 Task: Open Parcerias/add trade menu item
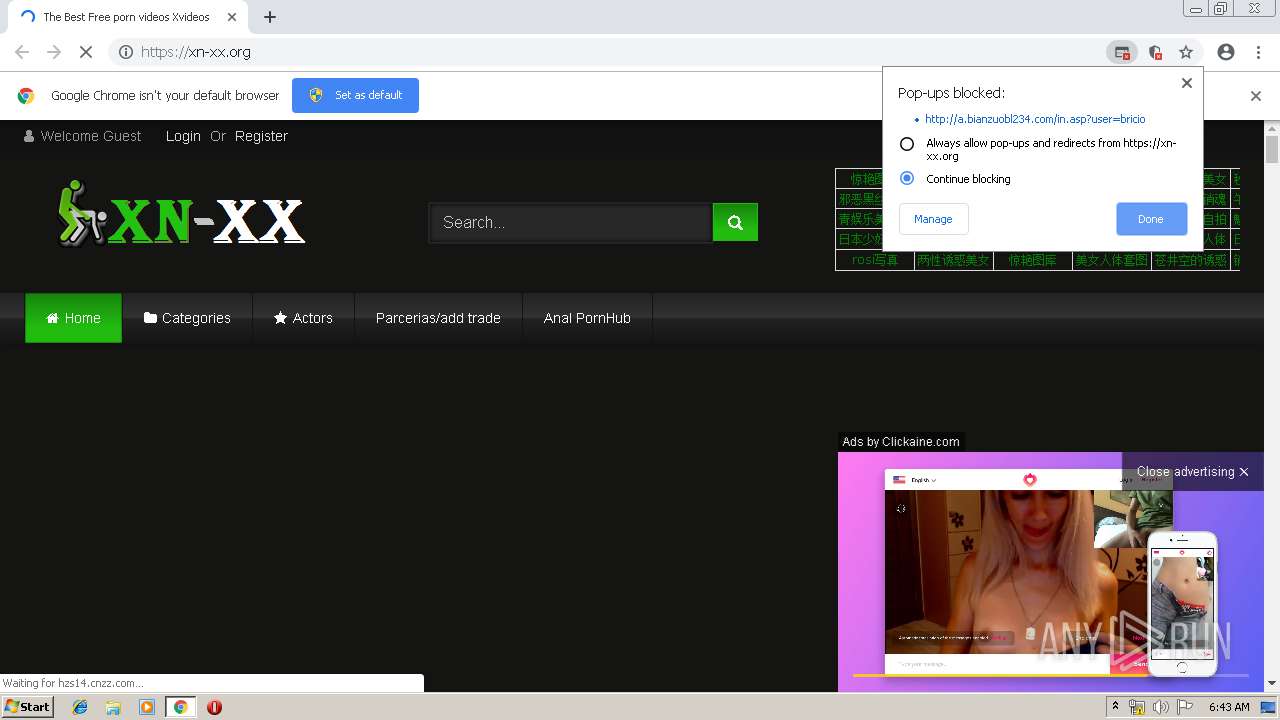(x=438, y=318)
